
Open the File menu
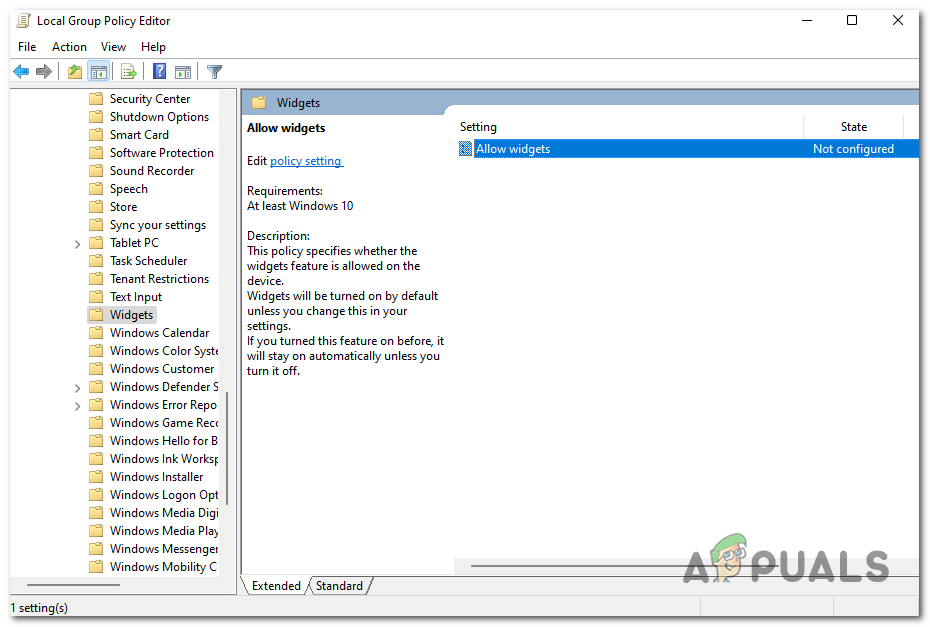(27, 47)
